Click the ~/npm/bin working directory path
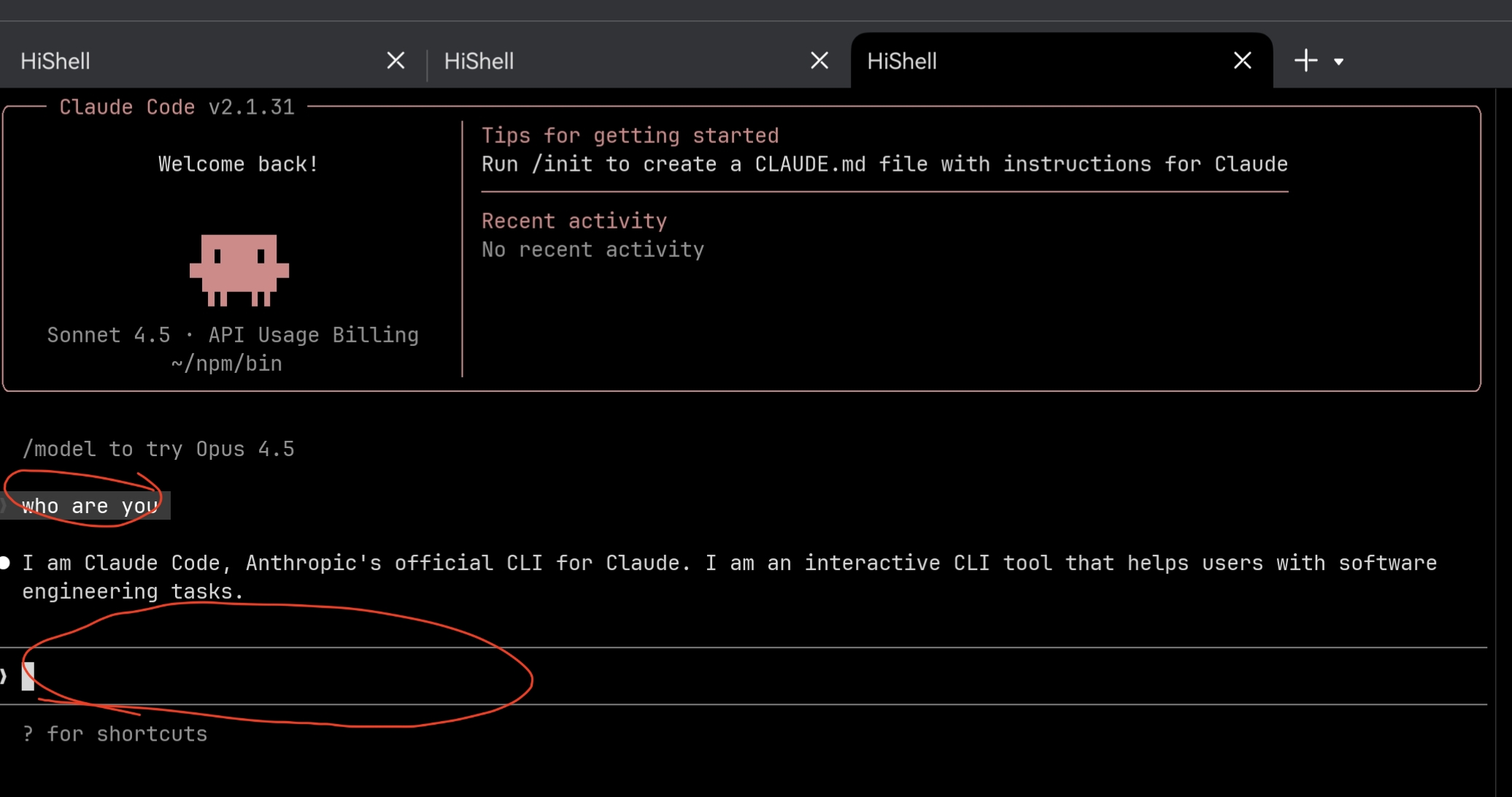1512x797 pixels. click(226, 363)
